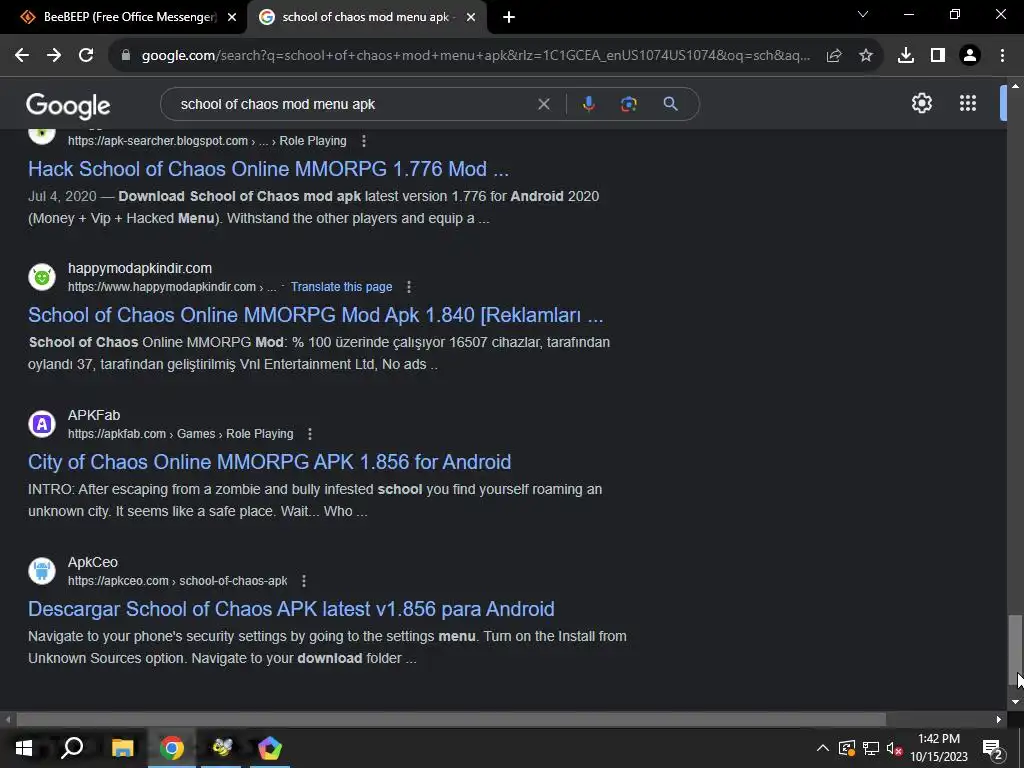Close the school of chaos search tab

tap(471, 18)
